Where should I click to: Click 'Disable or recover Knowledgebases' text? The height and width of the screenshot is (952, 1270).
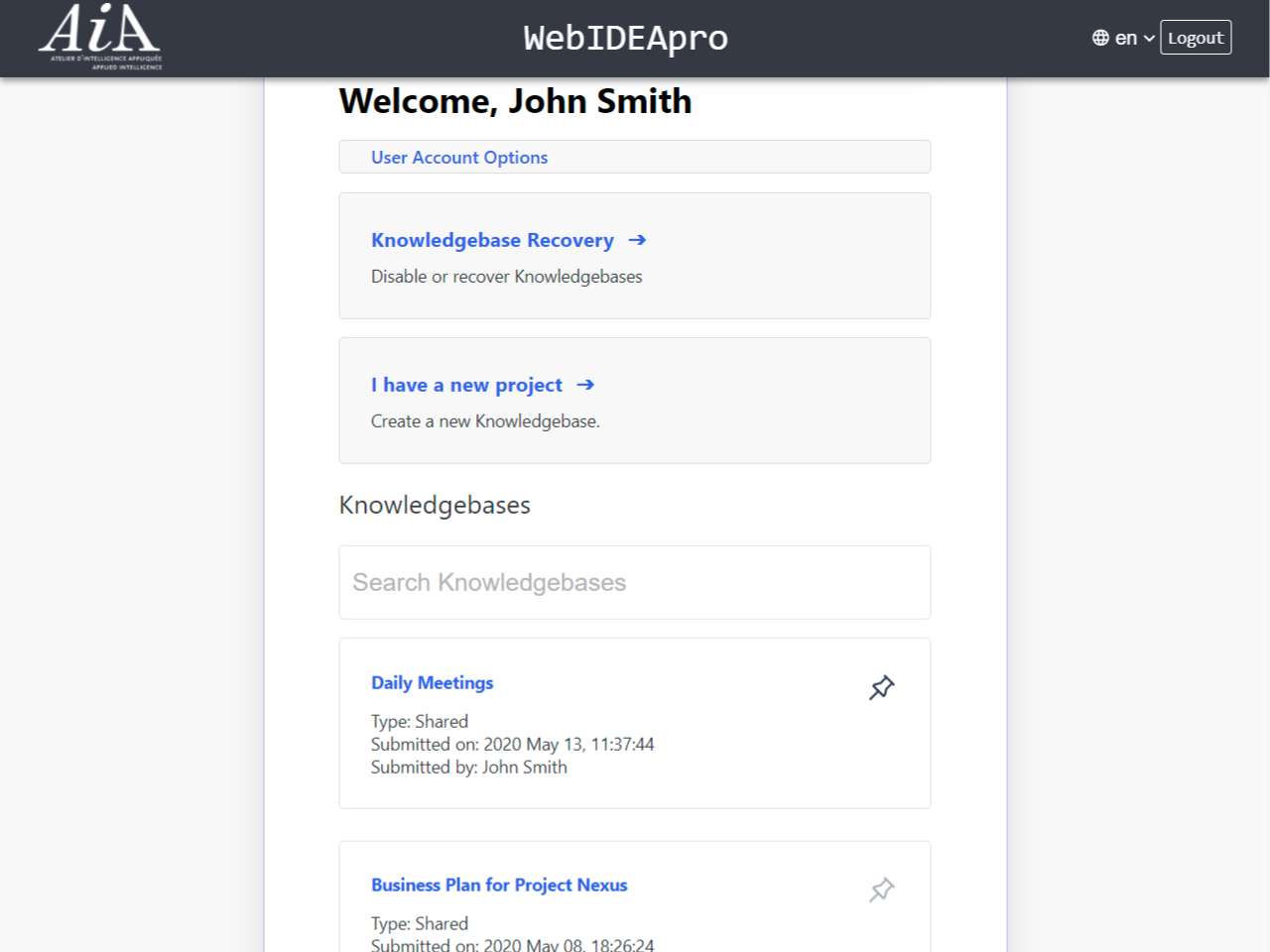[506, 277]
